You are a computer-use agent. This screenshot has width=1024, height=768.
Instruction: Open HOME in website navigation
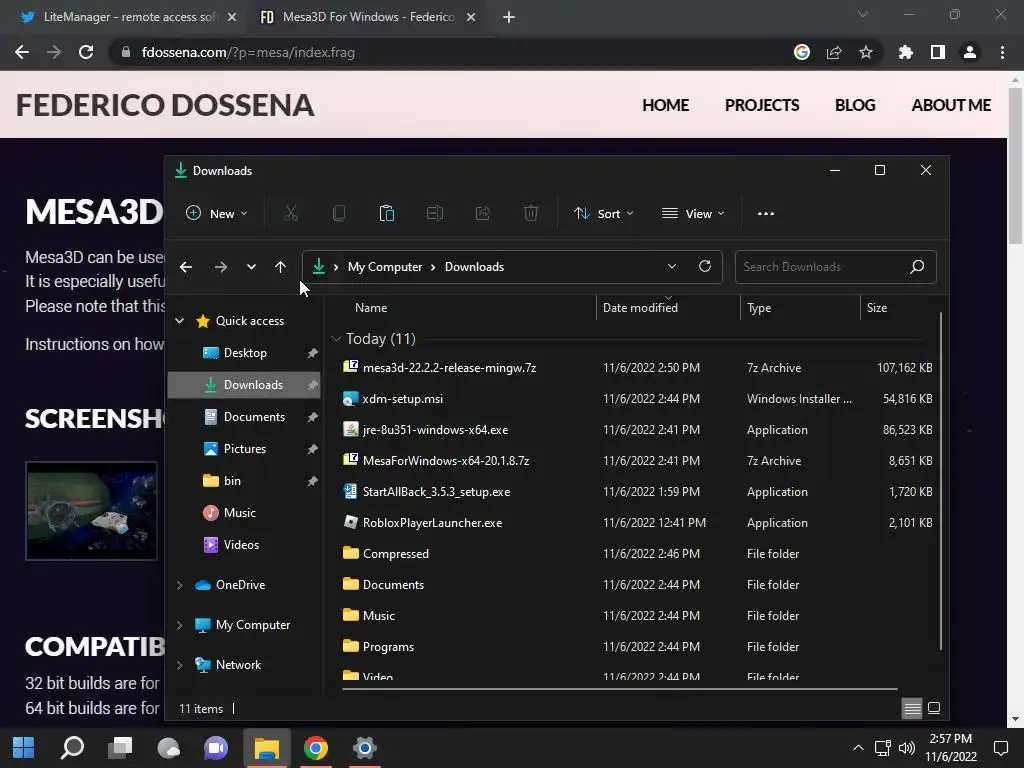coord(665,105)
